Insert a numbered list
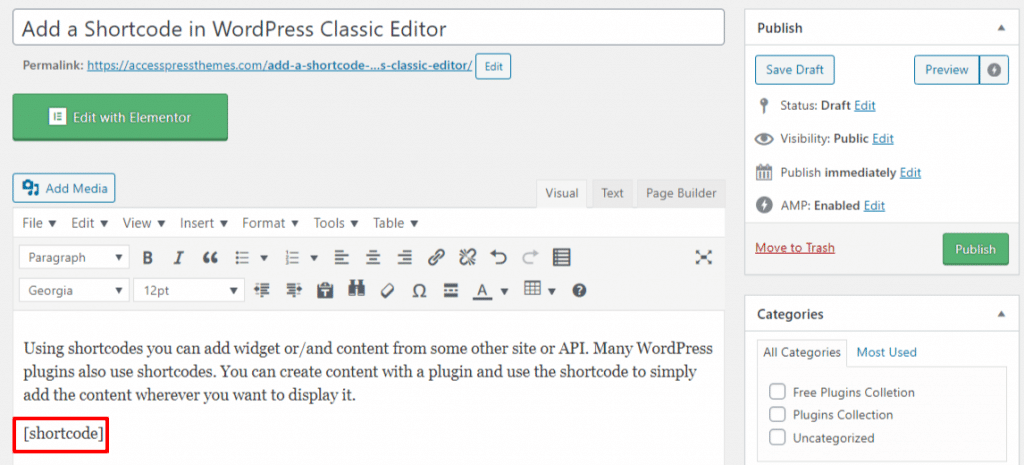The width and height of the screenshot is (1024, 465). (292, 257)
